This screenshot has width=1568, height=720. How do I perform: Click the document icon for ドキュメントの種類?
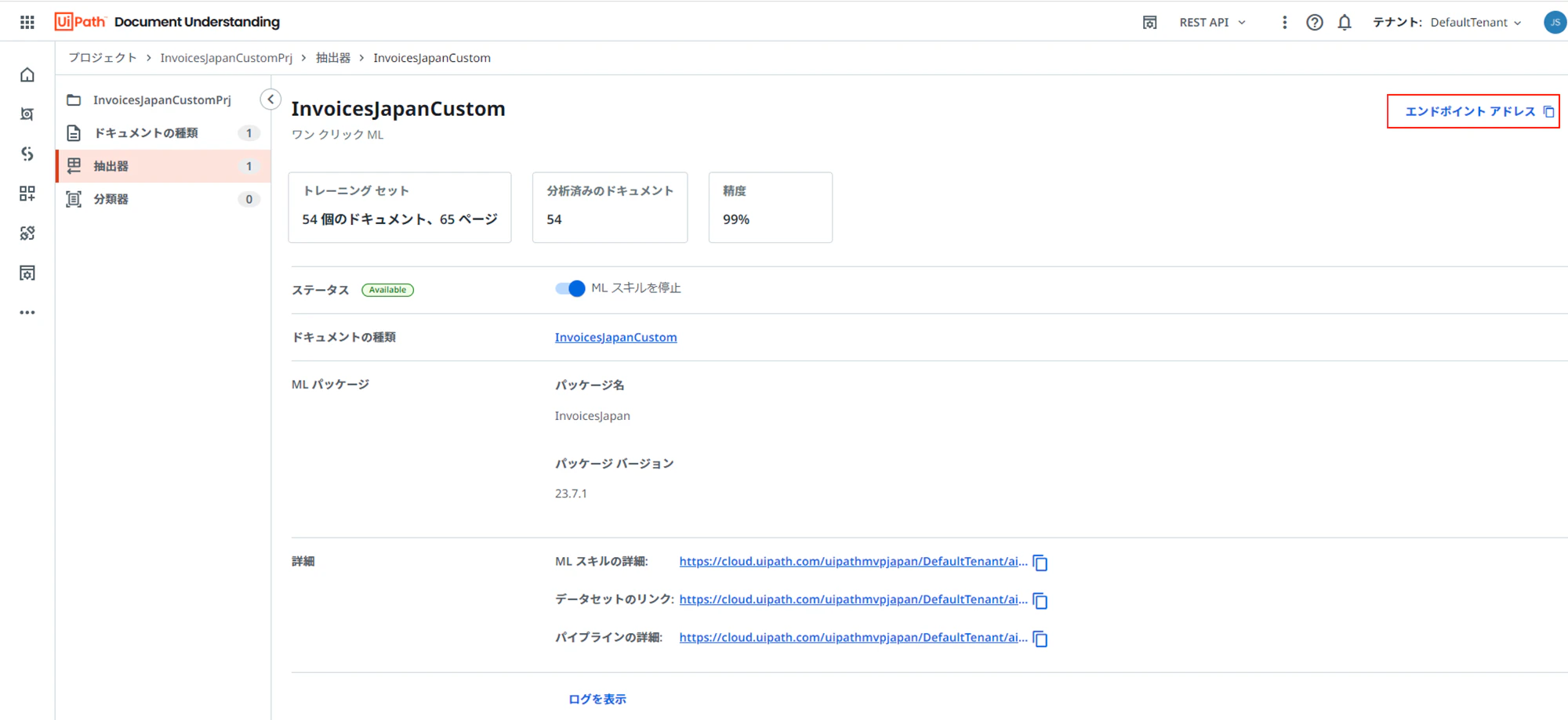click(x=74, y=133)
